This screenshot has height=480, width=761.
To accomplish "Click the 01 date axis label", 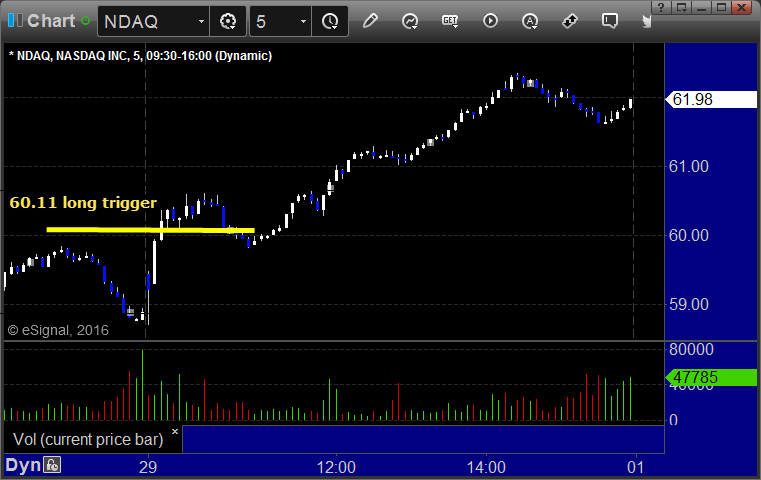I will (x=635, y=467).
